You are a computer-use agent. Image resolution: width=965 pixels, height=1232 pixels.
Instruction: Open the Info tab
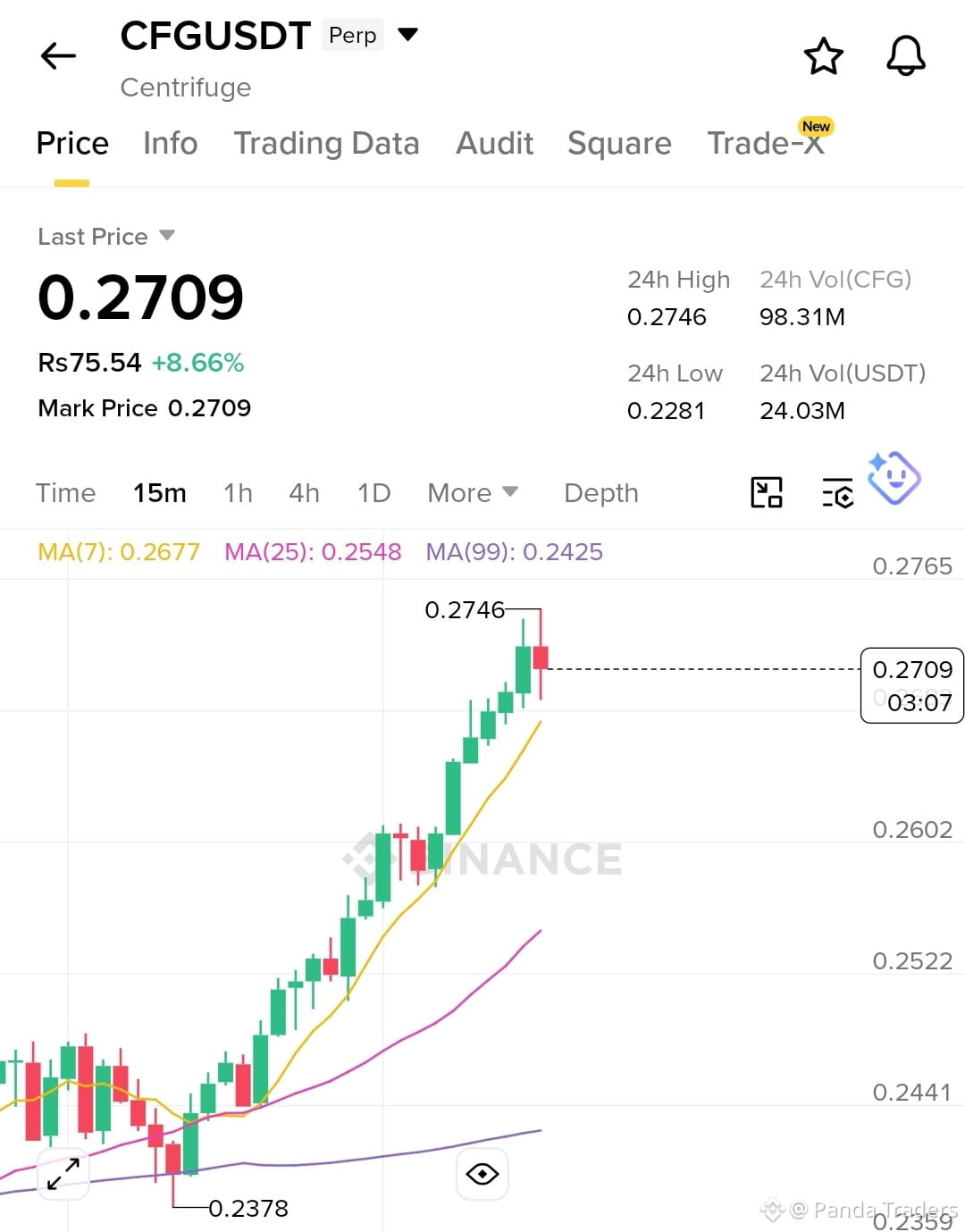[171, 143]
